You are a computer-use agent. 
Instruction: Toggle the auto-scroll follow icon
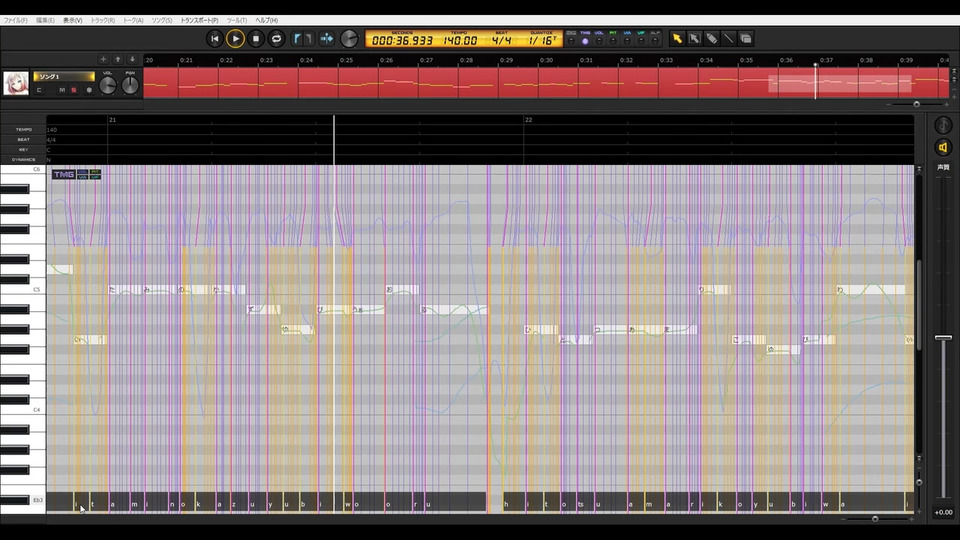point(327,39)
